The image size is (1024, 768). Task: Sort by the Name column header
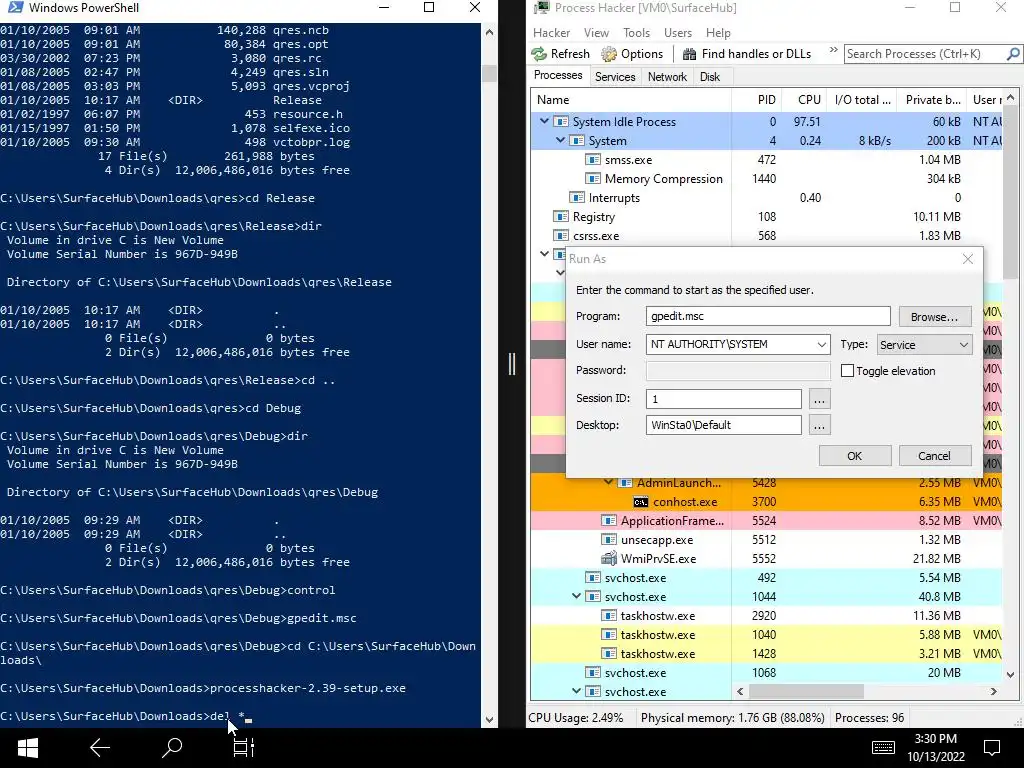631,100
